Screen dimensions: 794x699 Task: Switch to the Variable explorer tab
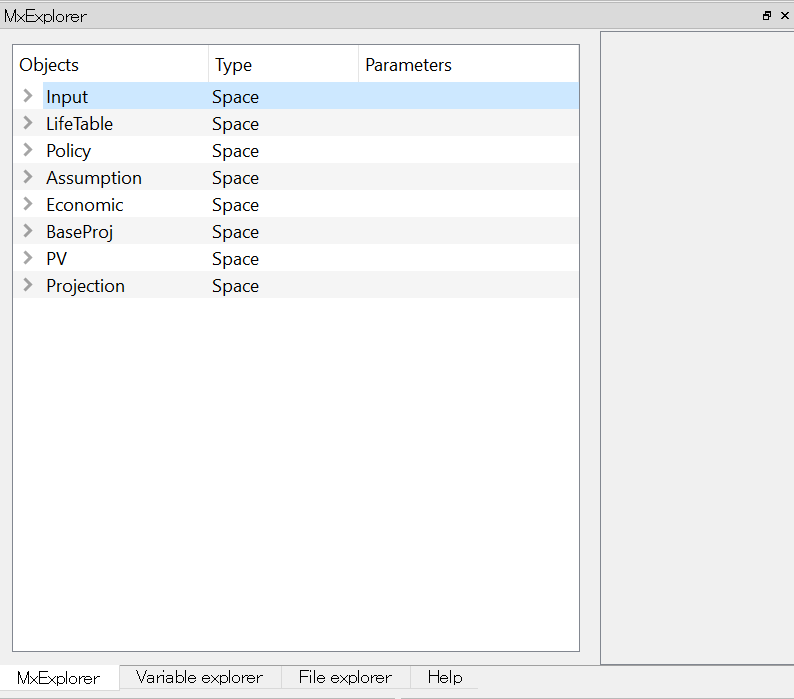200,677
